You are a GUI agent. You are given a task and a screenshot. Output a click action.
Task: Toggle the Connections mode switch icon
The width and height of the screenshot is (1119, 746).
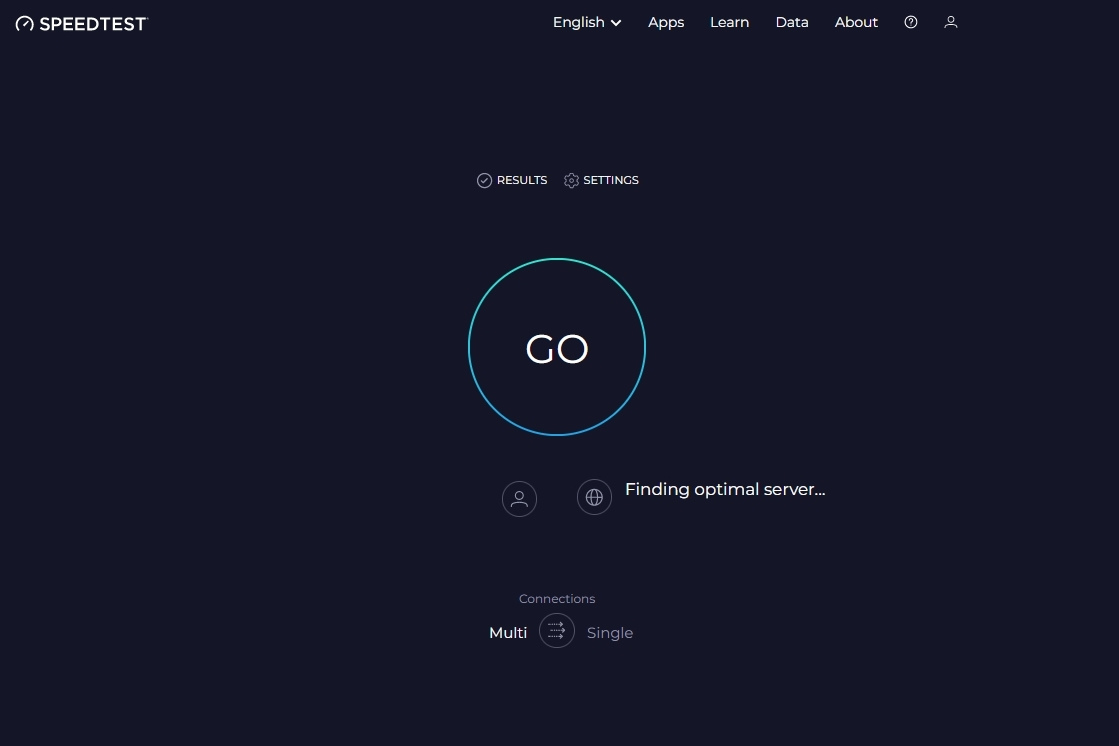click(x=557, y=631)
